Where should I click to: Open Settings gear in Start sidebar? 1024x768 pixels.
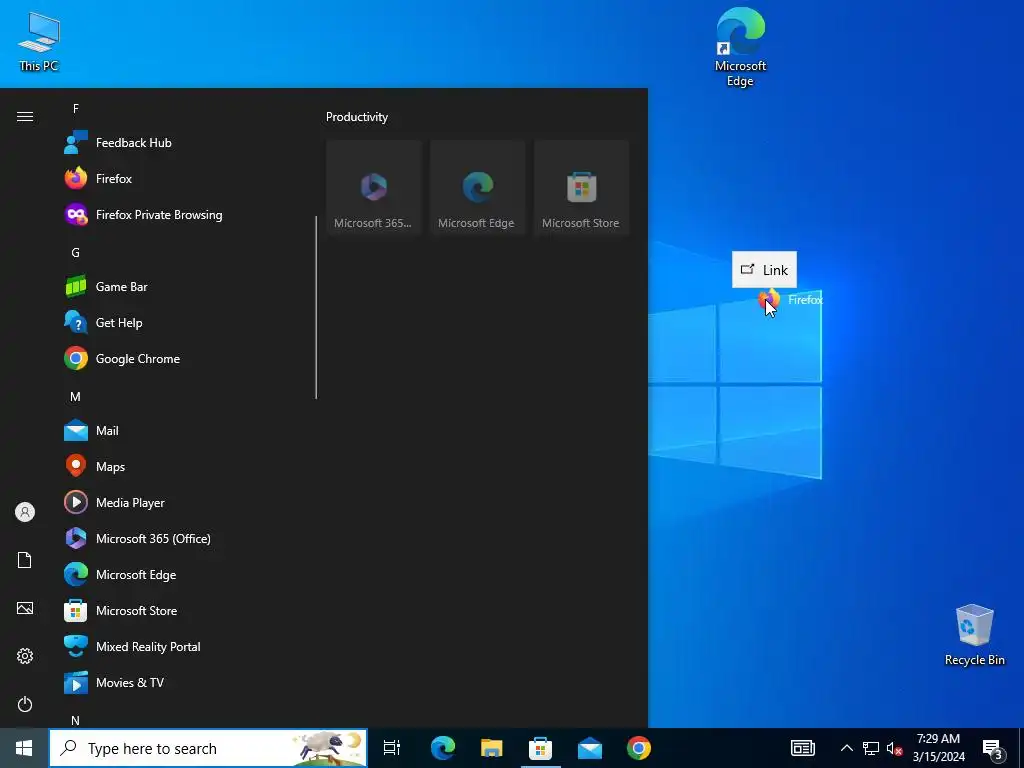(x=25, y=656)
